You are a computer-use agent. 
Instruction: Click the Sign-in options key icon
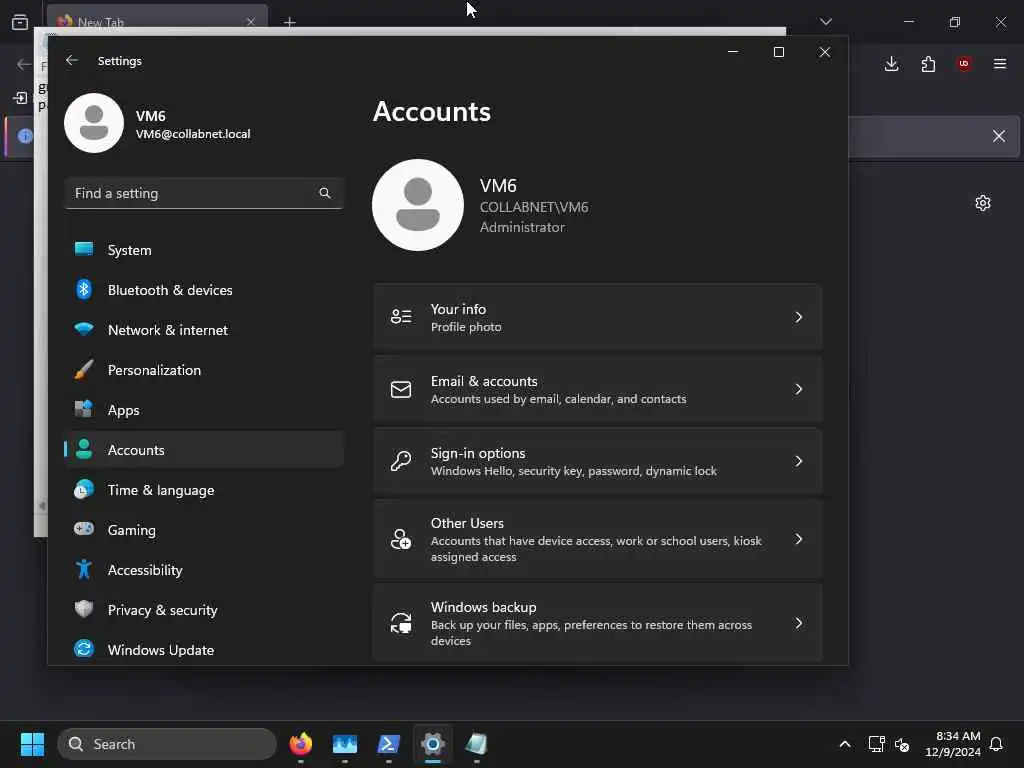tap(401, 461)
